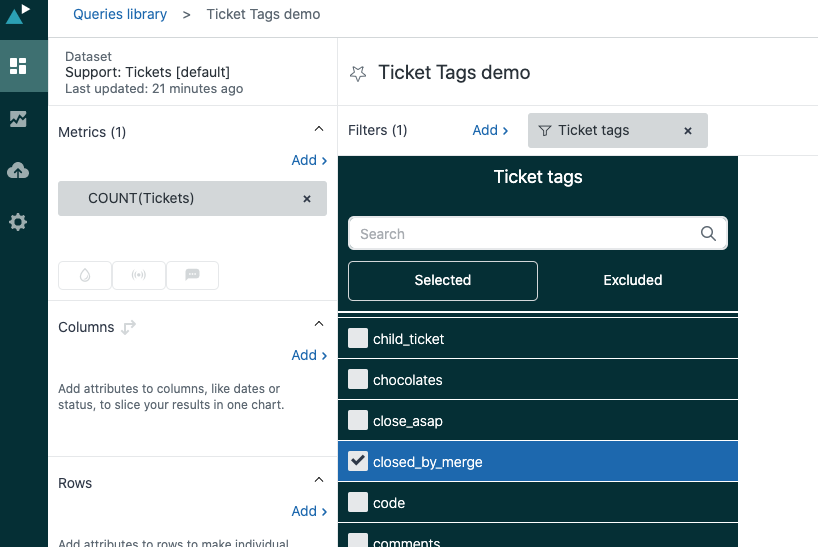Click the search magnifier icon
This screenshot has width=818, height=547.
708,234
